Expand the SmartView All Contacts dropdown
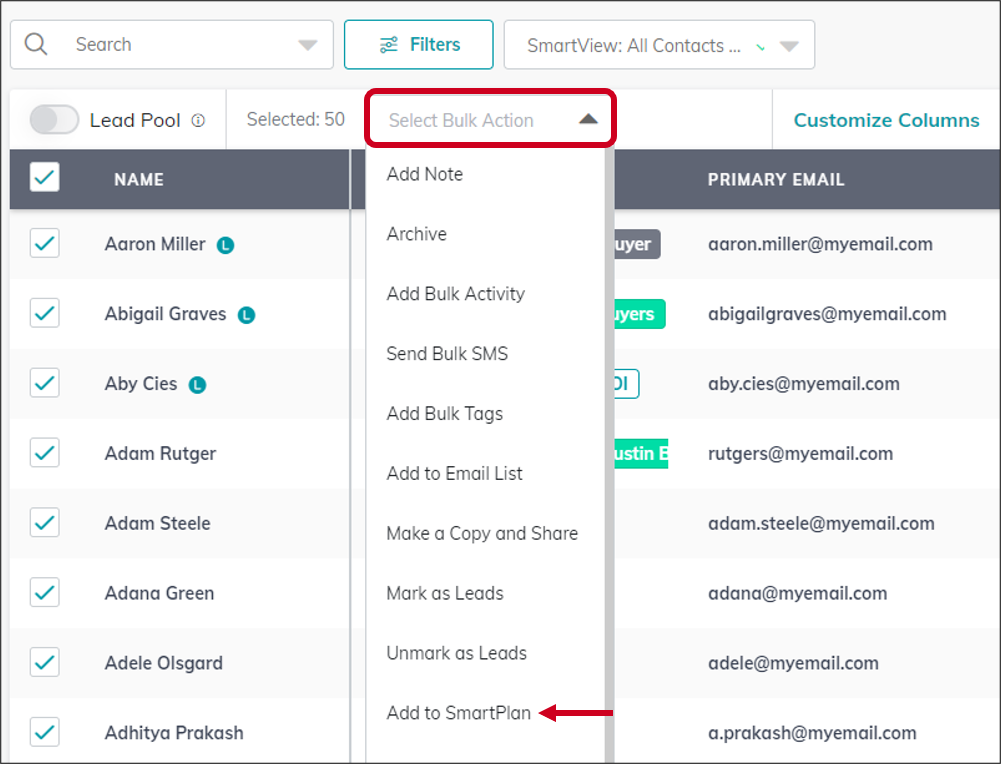1001x764 pixels. point(789,46)
